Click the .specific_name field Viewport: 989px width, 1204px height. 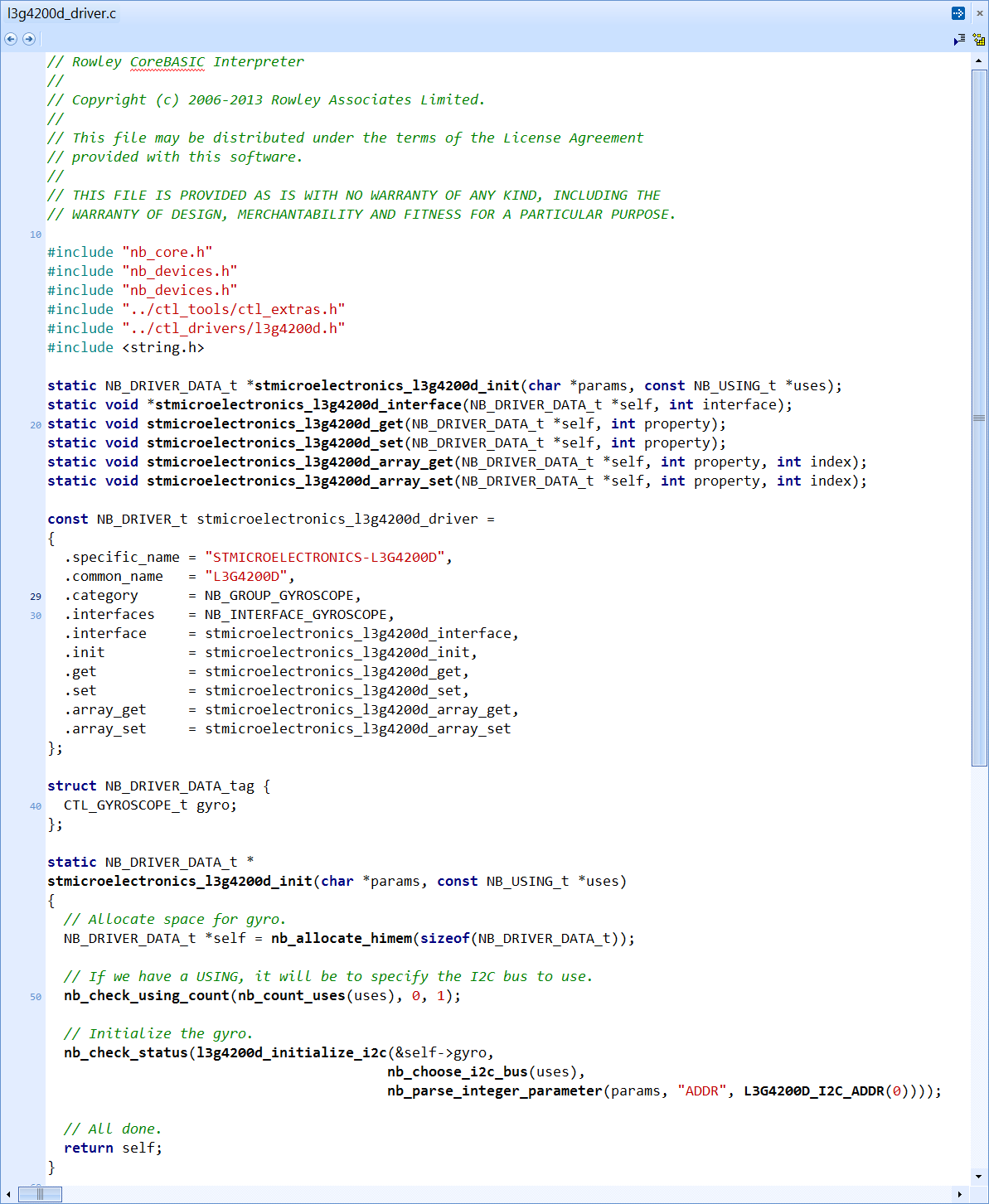click(x=122, y=557)
